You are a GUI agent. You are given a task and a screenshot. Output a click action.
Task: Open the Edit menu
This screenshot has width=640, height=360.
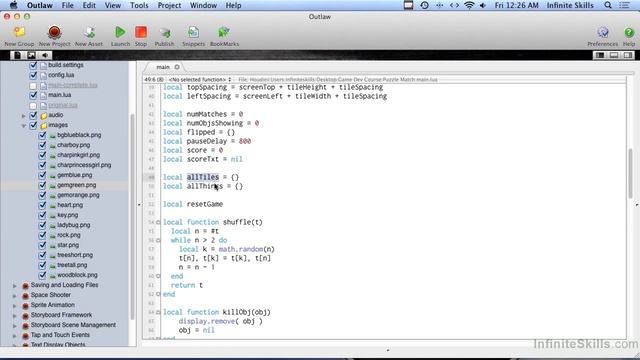click(89, 5)
